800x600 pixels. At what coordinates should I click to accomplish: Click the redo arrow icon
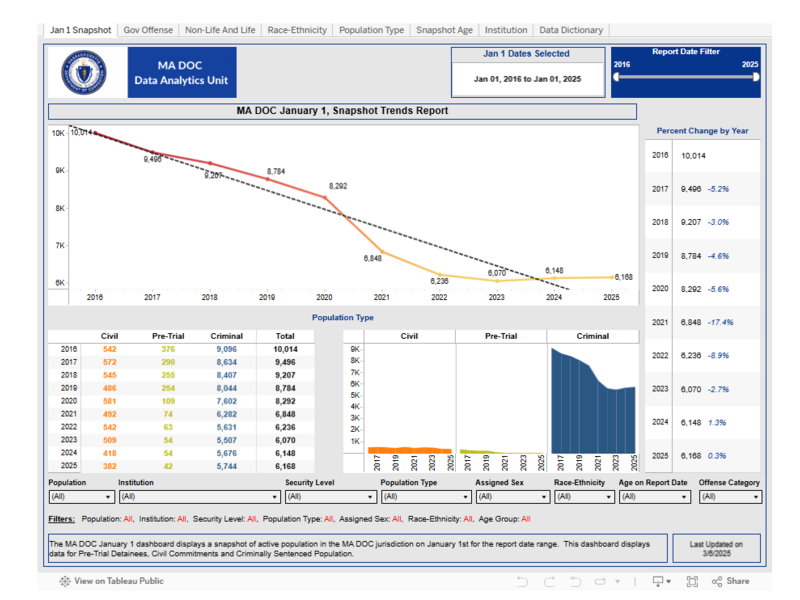[x=550, y=581]
